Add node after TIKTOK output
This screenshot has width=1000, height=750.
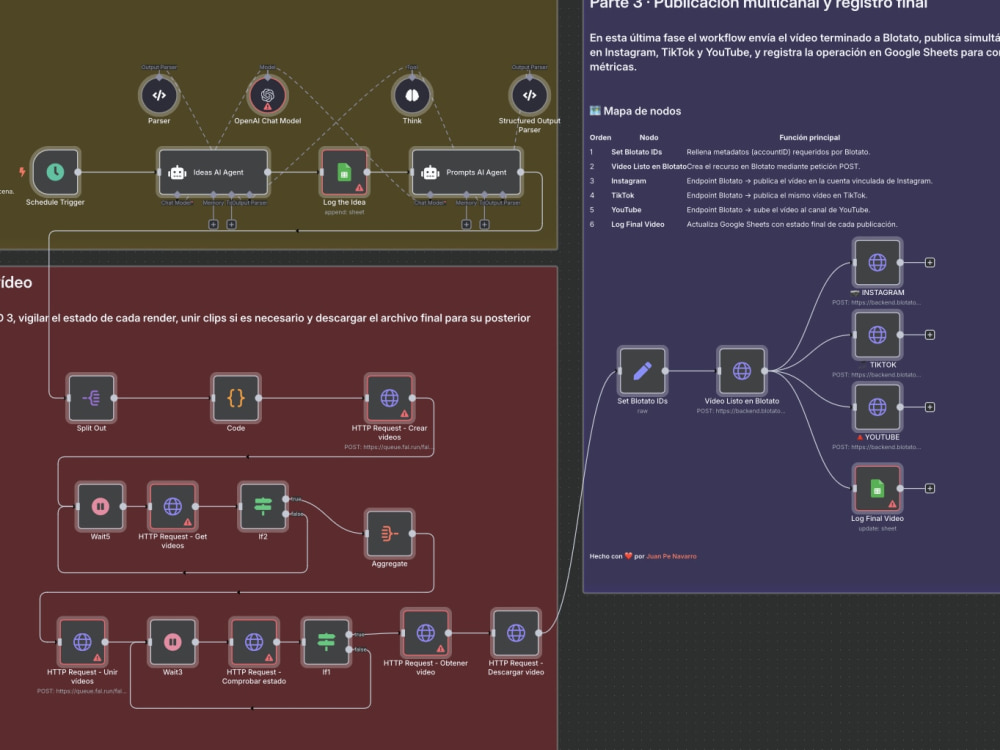pos(930,334)
